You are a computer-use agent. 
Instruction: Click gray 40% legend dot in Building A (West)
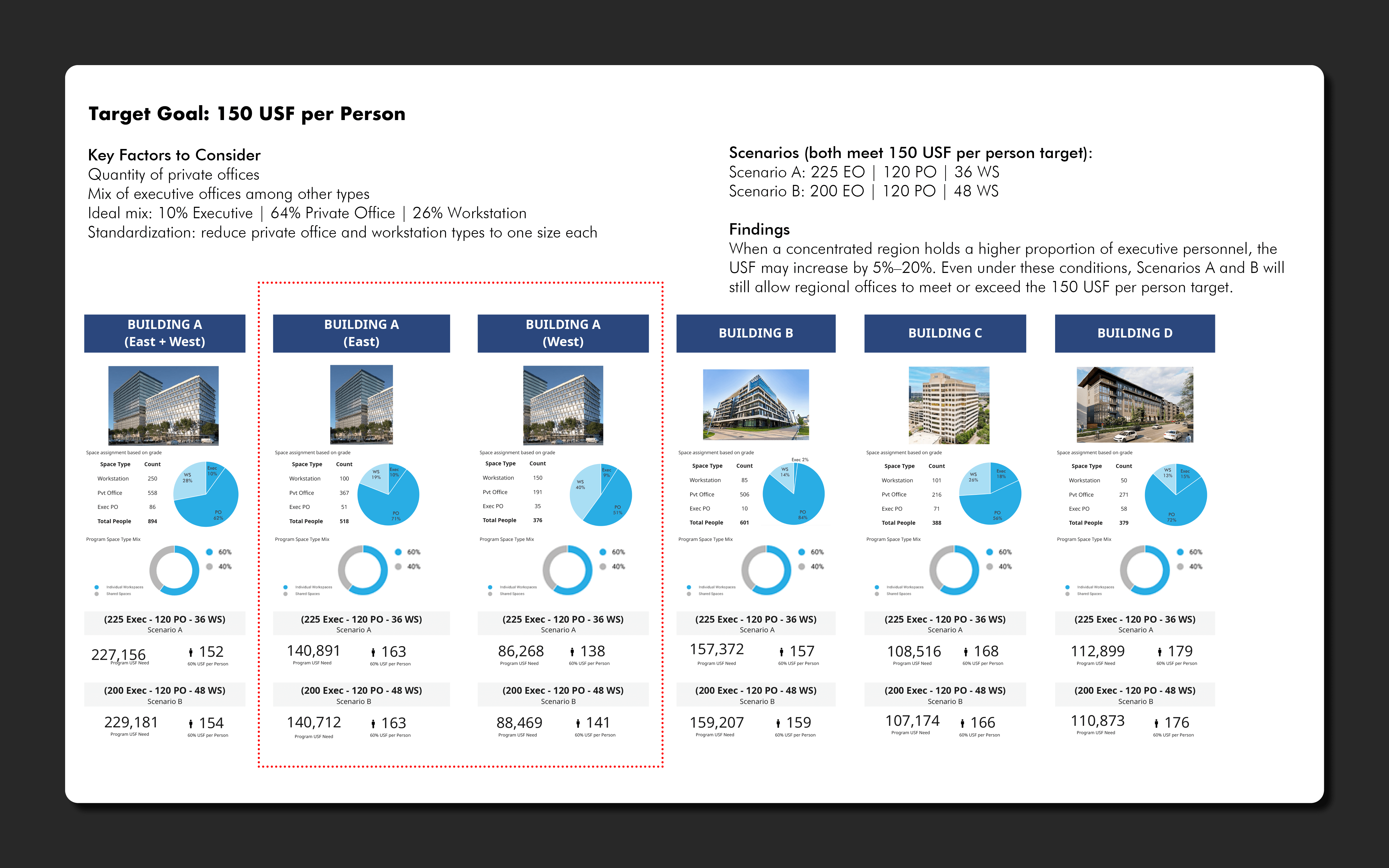click(603, 567)
